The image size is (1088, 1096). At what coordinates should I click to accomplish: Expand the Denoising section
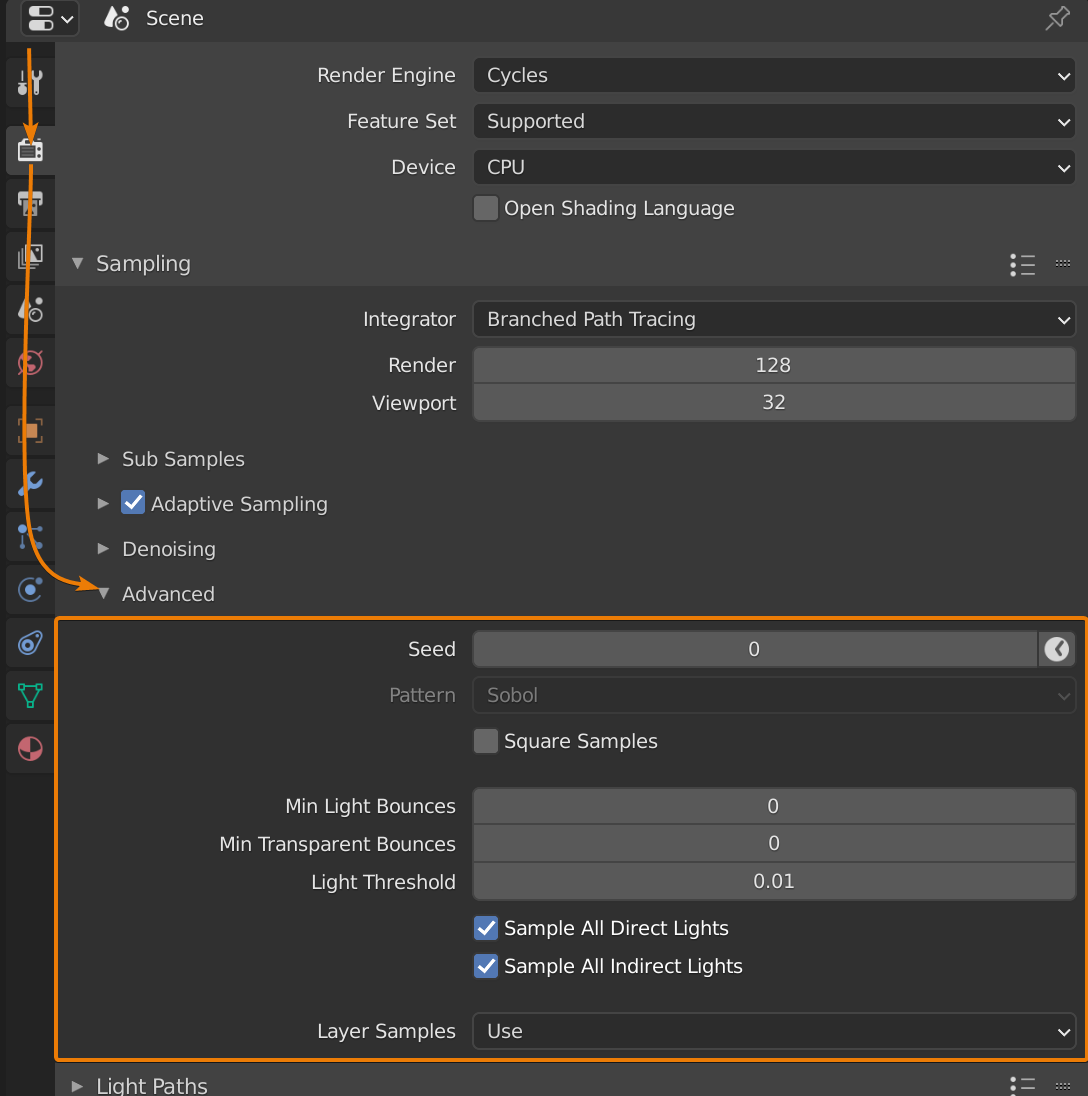click(102, 549)
